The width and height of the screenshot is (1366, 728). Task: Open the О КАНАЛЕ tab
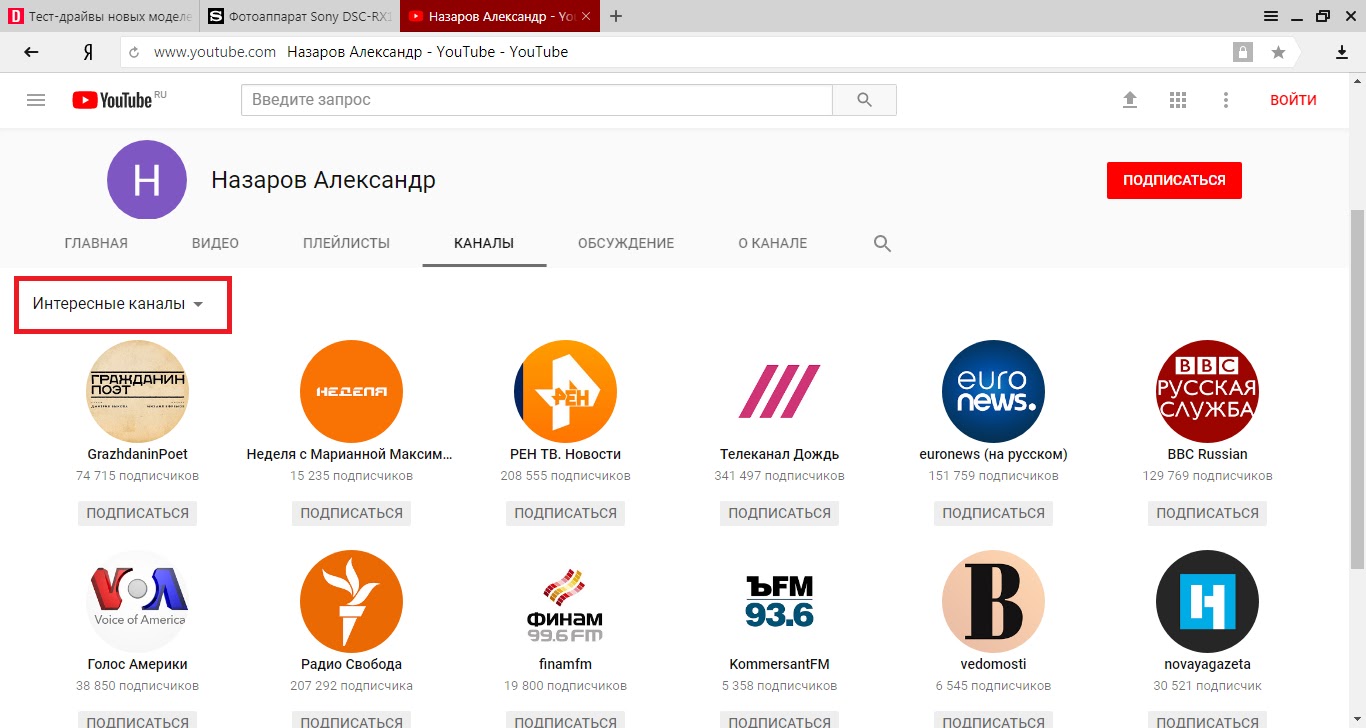772,243
